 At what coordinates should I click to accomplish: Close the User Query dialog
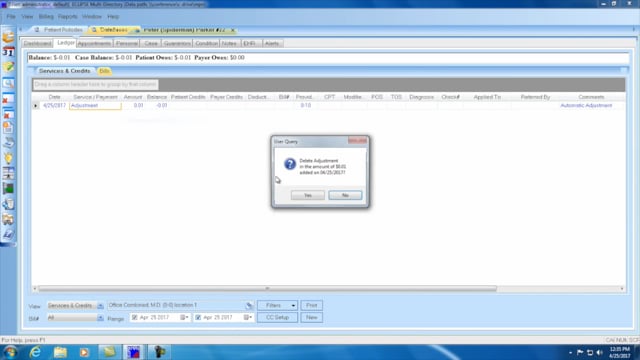358,141
